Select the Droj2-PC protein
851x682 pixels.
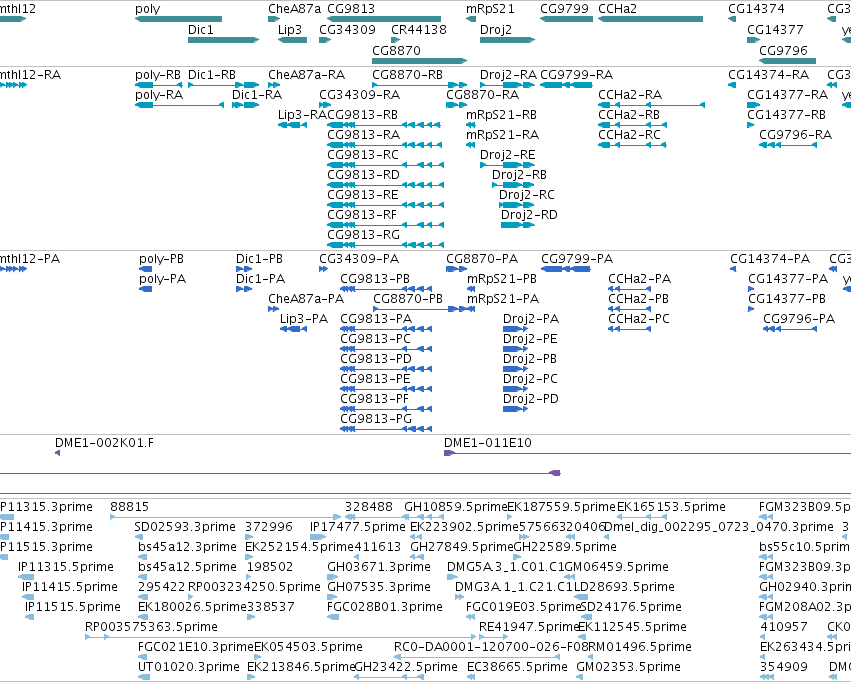point(515,389)
